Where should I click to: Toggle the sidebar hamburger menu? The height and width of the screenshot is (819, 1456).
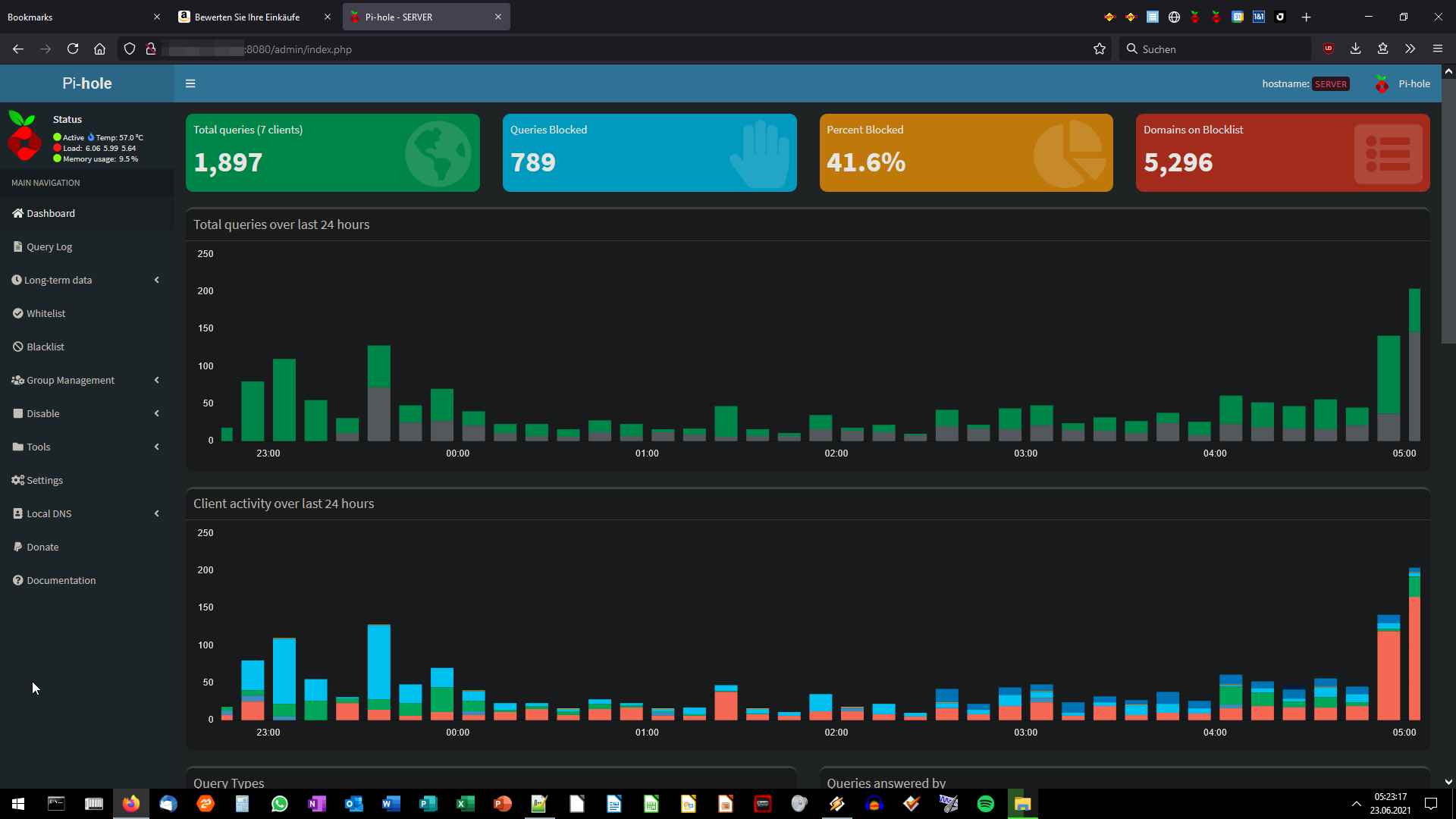[190, 83]
